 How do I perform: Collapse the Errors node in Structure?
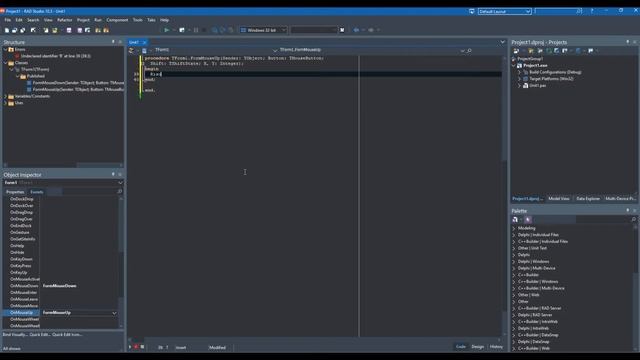pos(5,49)
